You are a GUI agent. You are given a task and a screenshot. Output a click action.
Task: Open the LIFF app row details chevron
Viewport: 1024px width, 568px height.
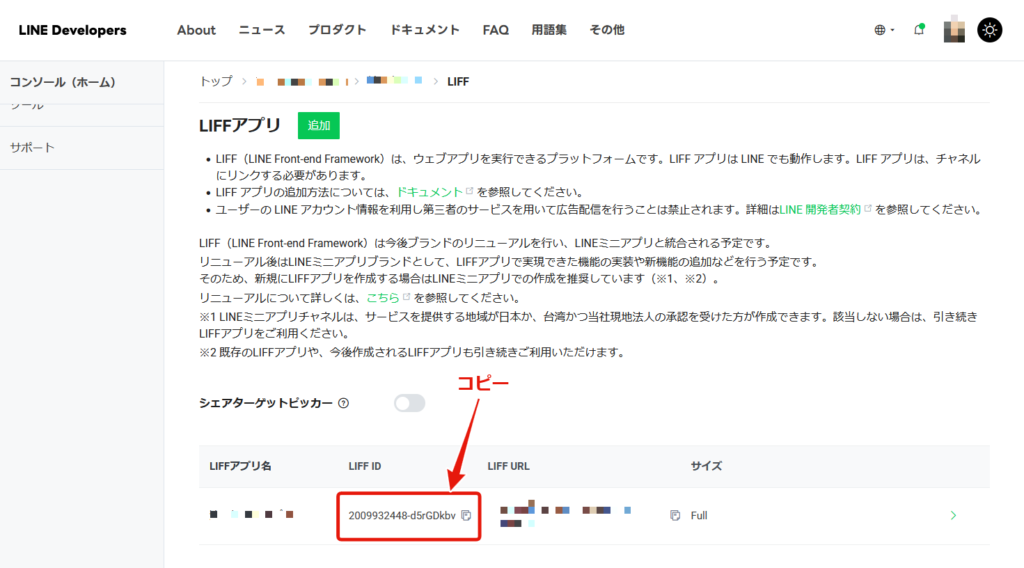pos(953,516)
